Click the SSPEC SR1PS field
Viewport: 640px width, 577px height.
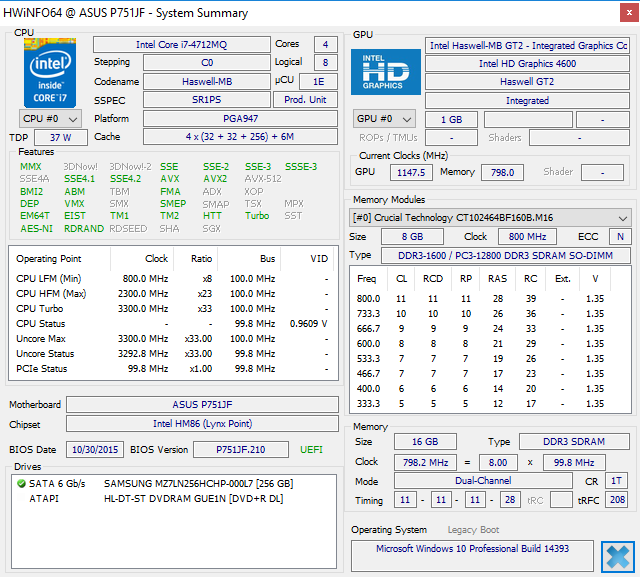click(x=207, y=100)
